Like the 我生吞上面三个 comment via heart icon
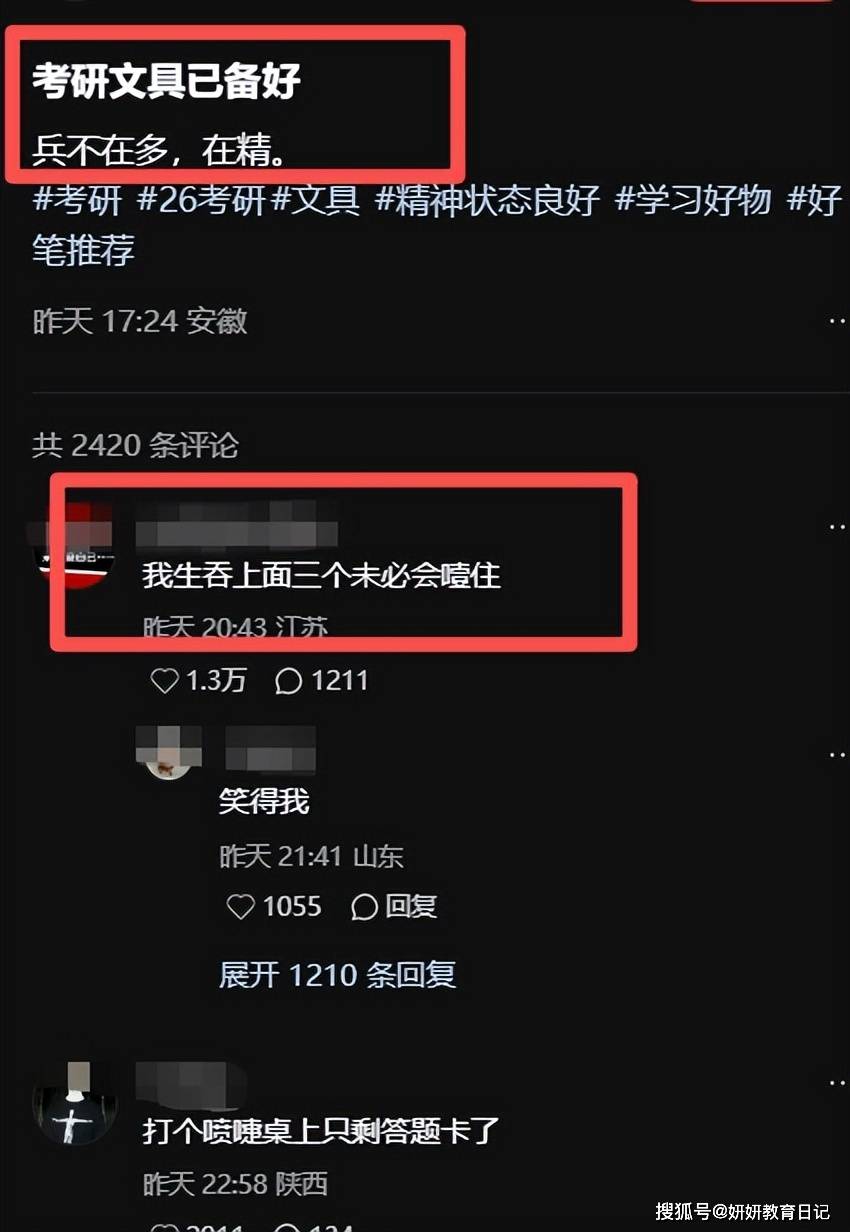Screen dimensions: 850x1232 point(165,681)
